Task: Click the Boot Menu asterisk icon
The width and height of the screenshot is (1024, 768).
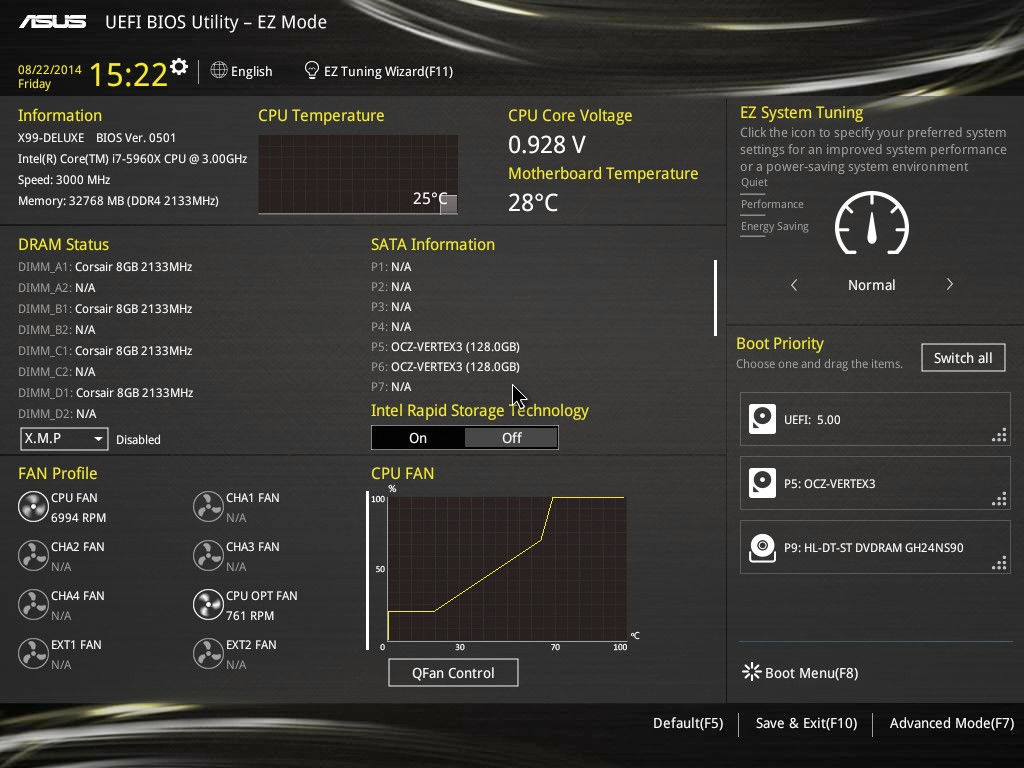Action: pyautogui.click(x=752, y=672)
